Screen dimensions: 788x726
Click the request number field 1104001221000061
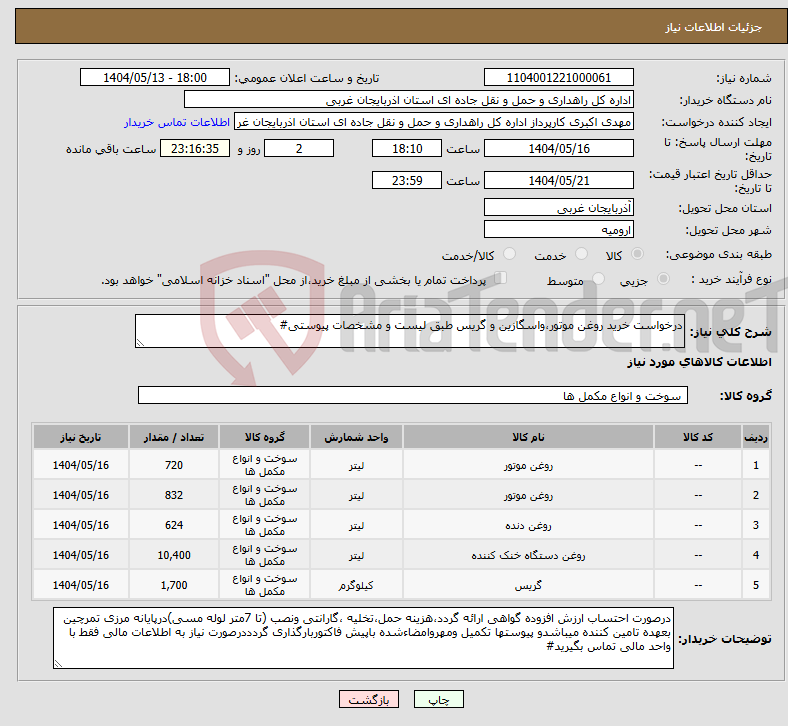558,78
